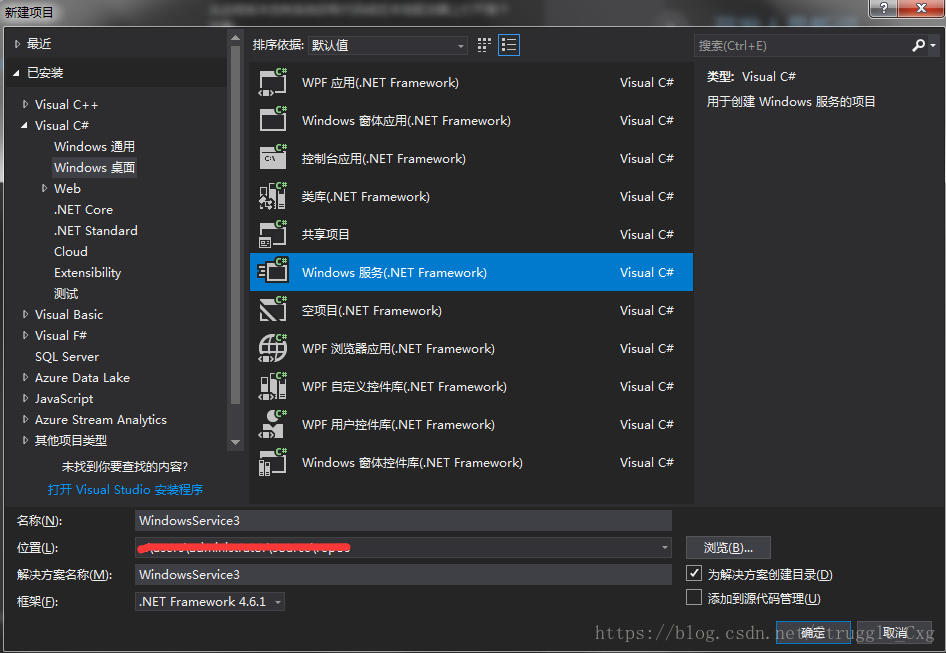The height and width of the screenshot is (653, 946).
Task: Expand the Azure Data Lake node
Action: point(25,377)
